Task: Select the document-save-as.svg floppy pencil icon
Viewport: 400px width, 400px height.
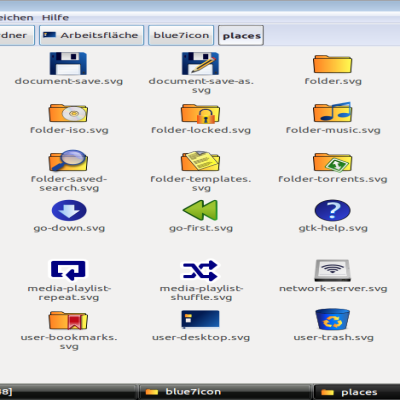Action: pyautogui.click(x=200, y=63)
